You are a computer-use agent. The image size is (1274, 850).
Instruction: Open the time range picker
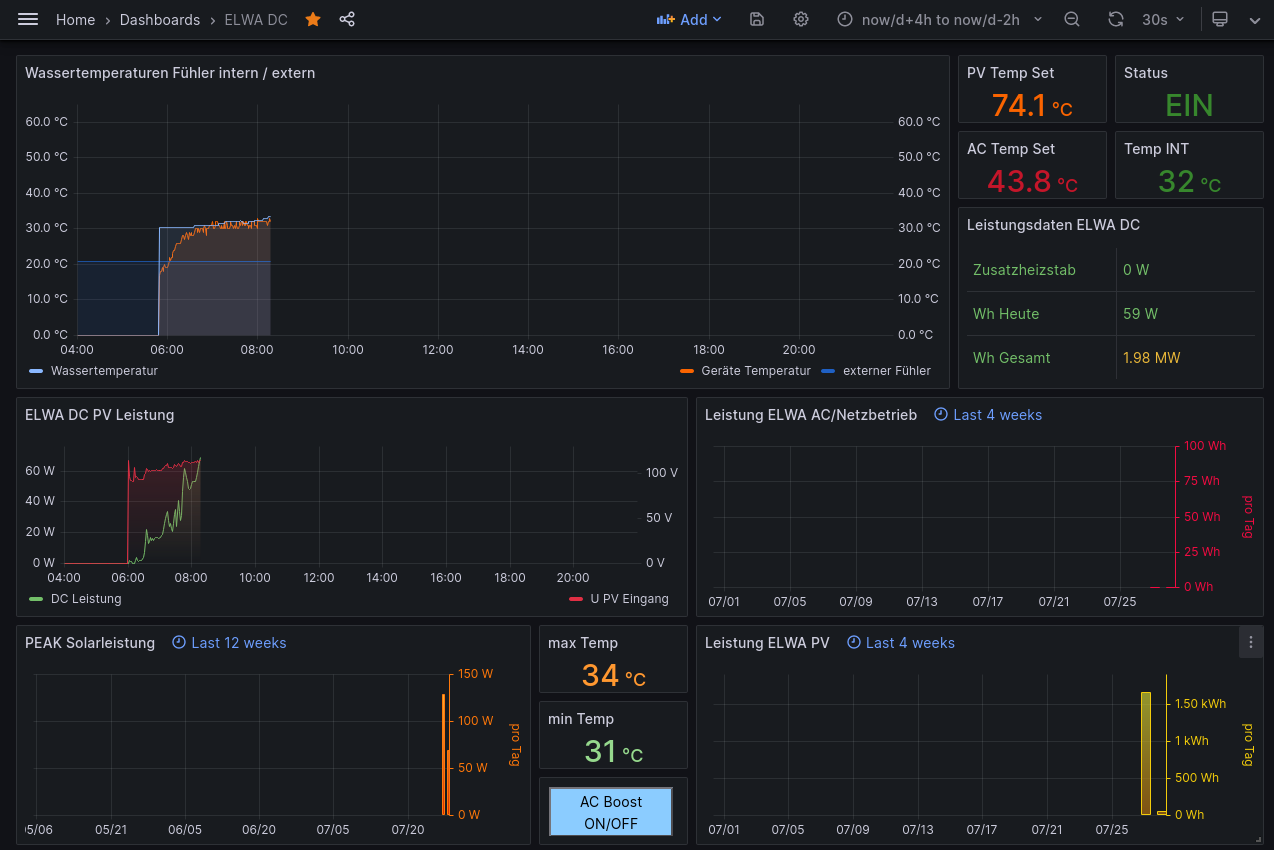pos(938,20)
